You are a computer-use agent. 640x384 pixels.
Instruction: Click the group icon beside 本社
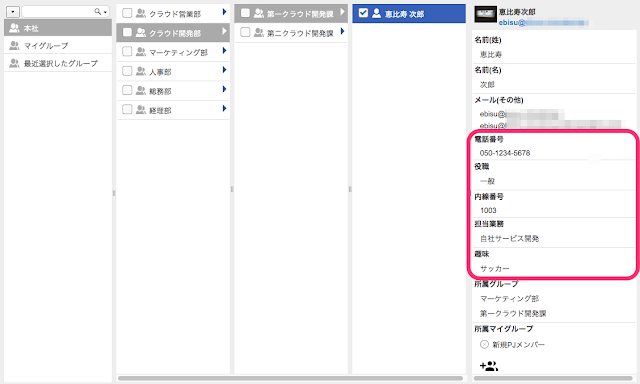pyautogui.click(x=14, y=28)
